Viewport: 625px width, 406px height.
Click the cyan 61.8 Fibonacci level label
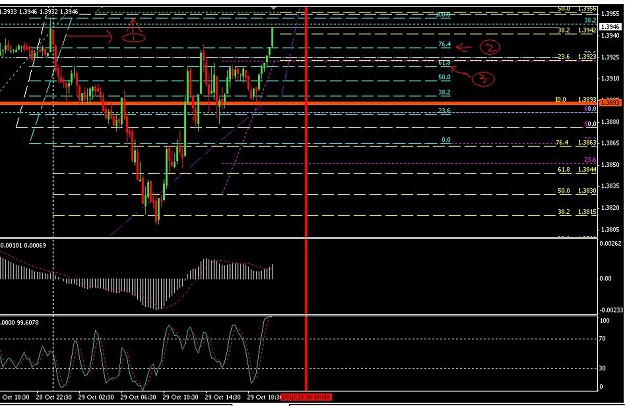coord(444,63)
